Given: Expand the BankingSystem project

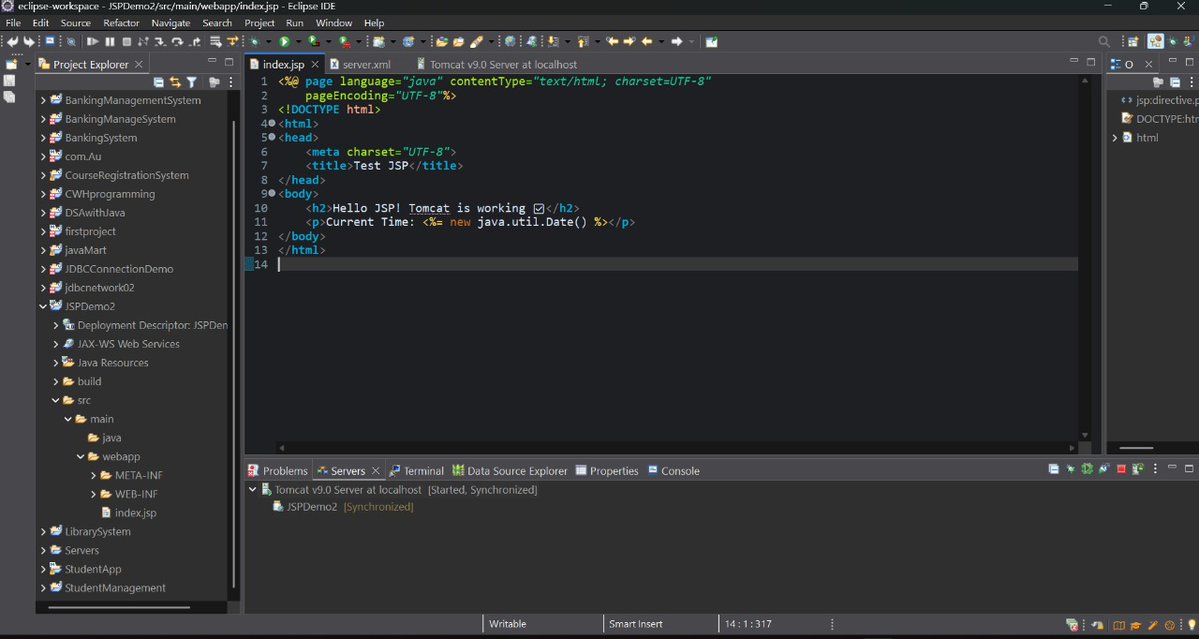Looking at the screenshot, I should coord(44,138).
